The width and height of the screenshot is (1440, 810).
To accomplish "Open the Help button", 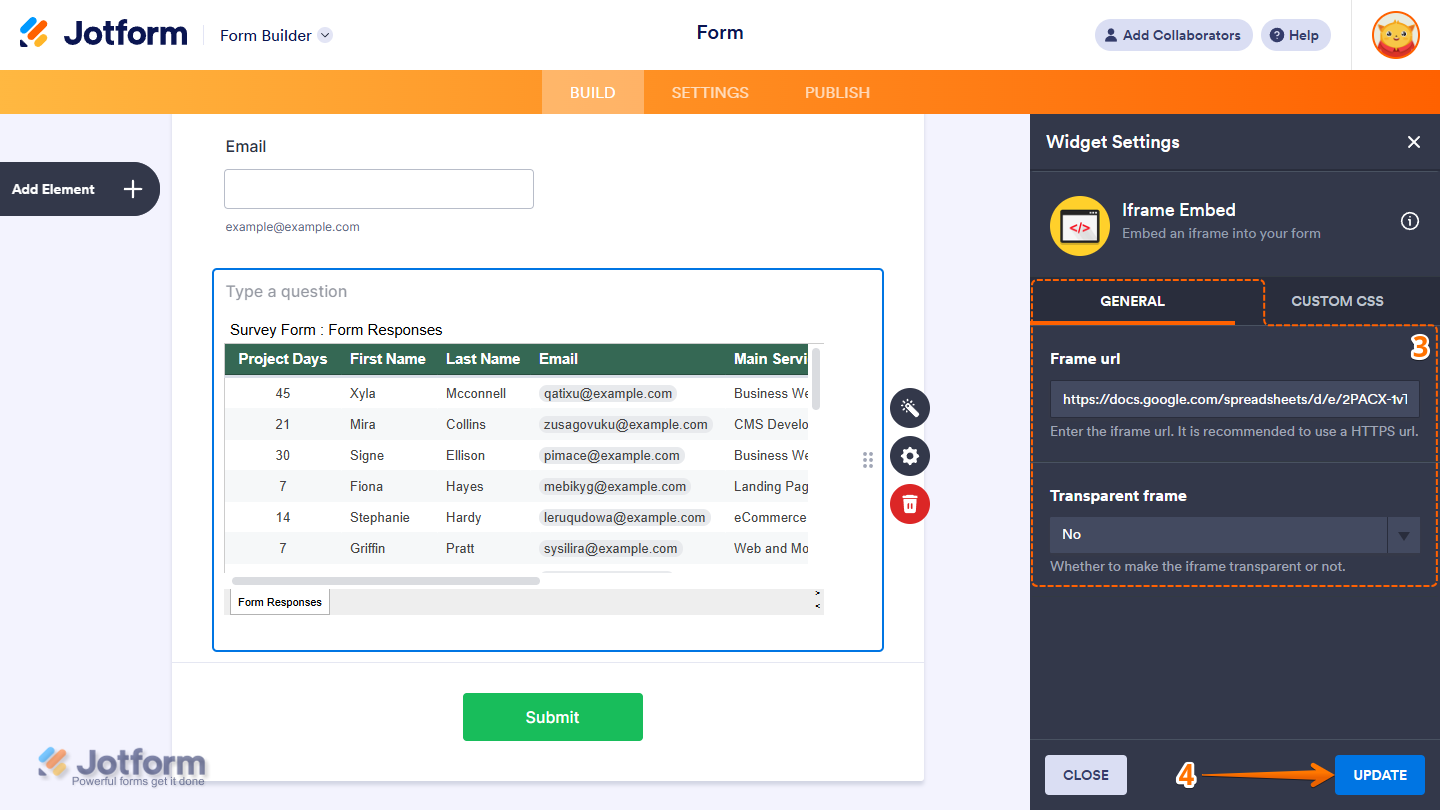I will click(1296, 35).
